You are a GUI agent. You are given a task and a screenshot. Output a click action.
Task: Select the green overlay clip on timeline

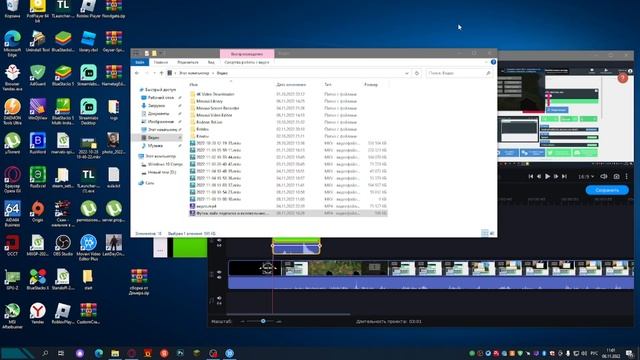tap(296, 246)
